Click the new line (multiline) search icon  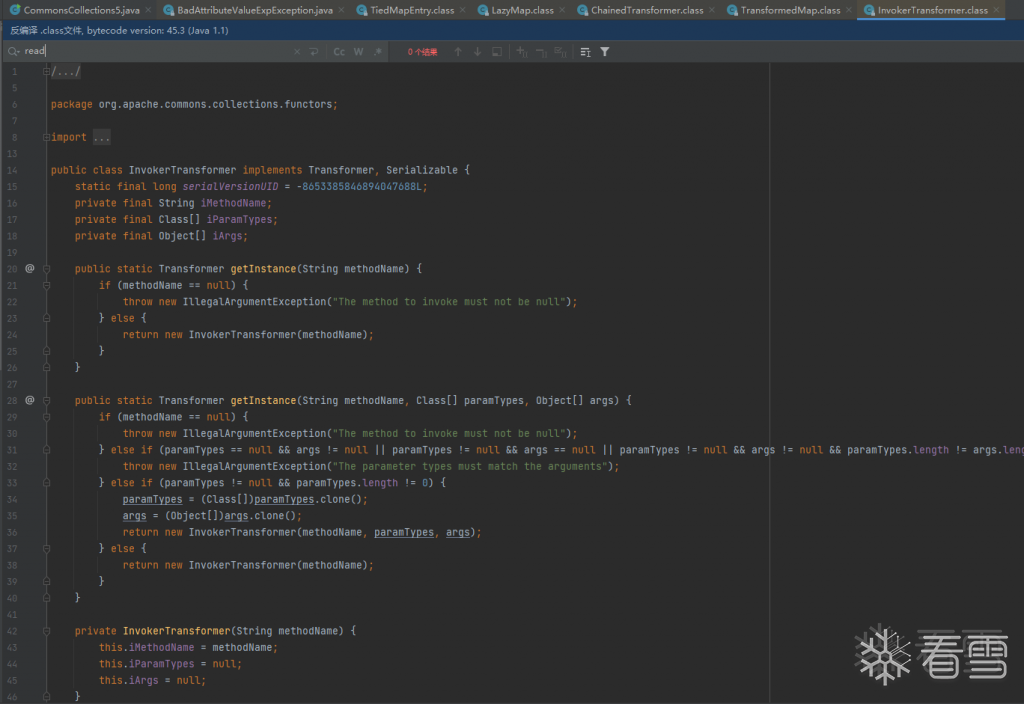click(x=314, y=52)
